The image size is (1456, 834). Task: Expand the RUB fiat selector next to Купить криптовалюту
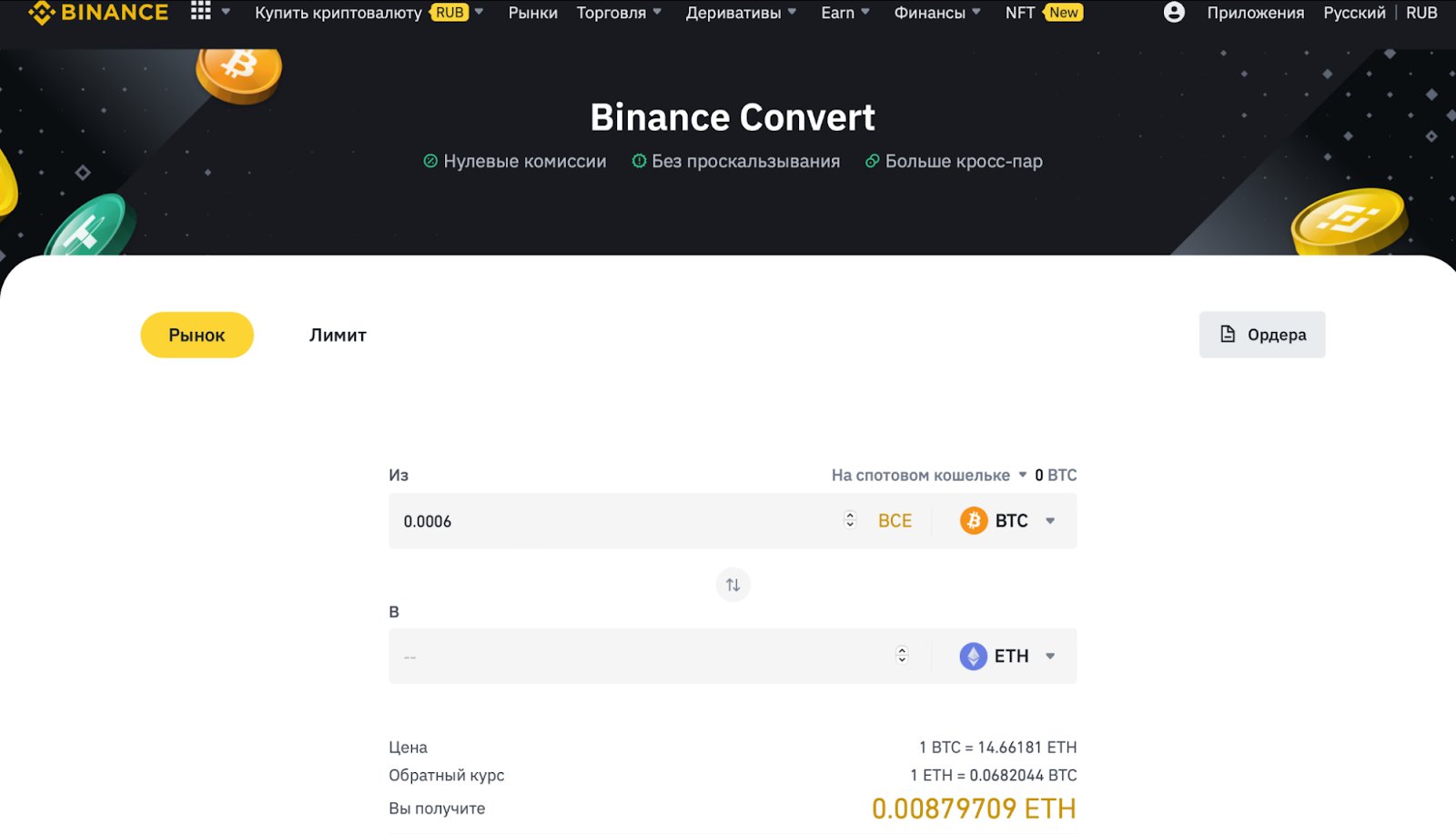point(480,12)
